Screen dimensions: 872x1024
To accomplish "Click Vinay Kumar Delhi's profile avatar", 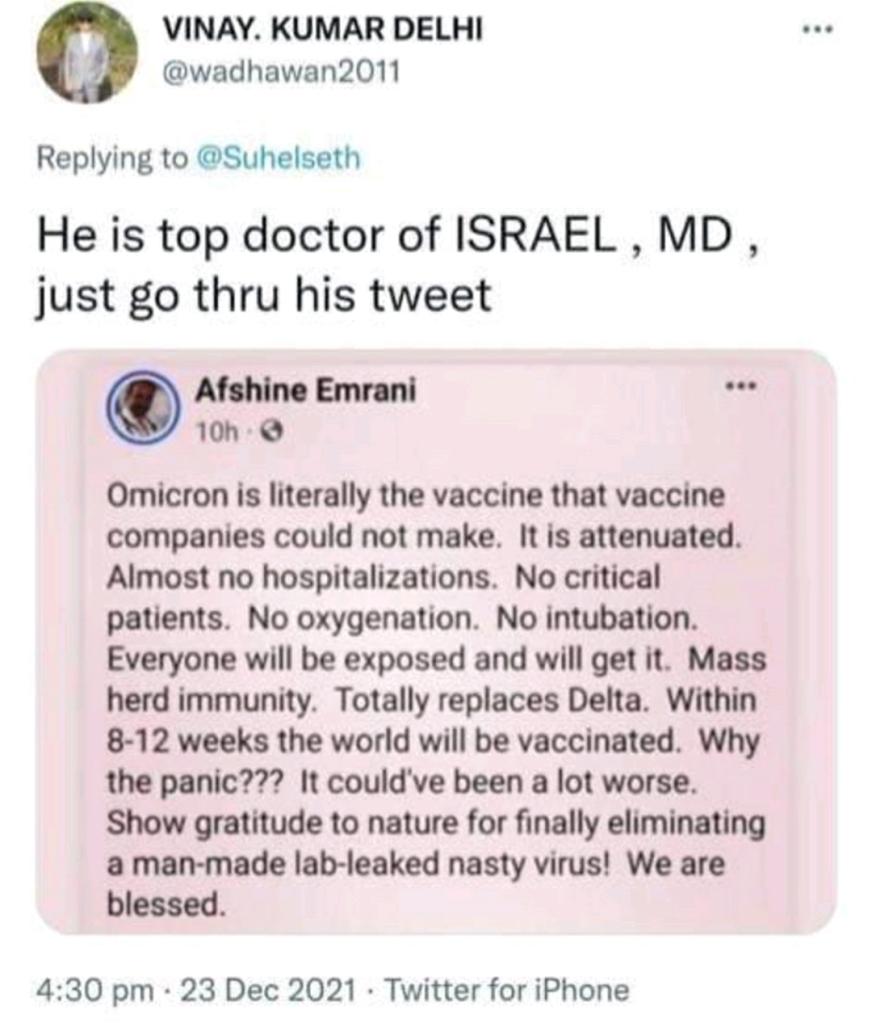I will click(x=87, y=52).
